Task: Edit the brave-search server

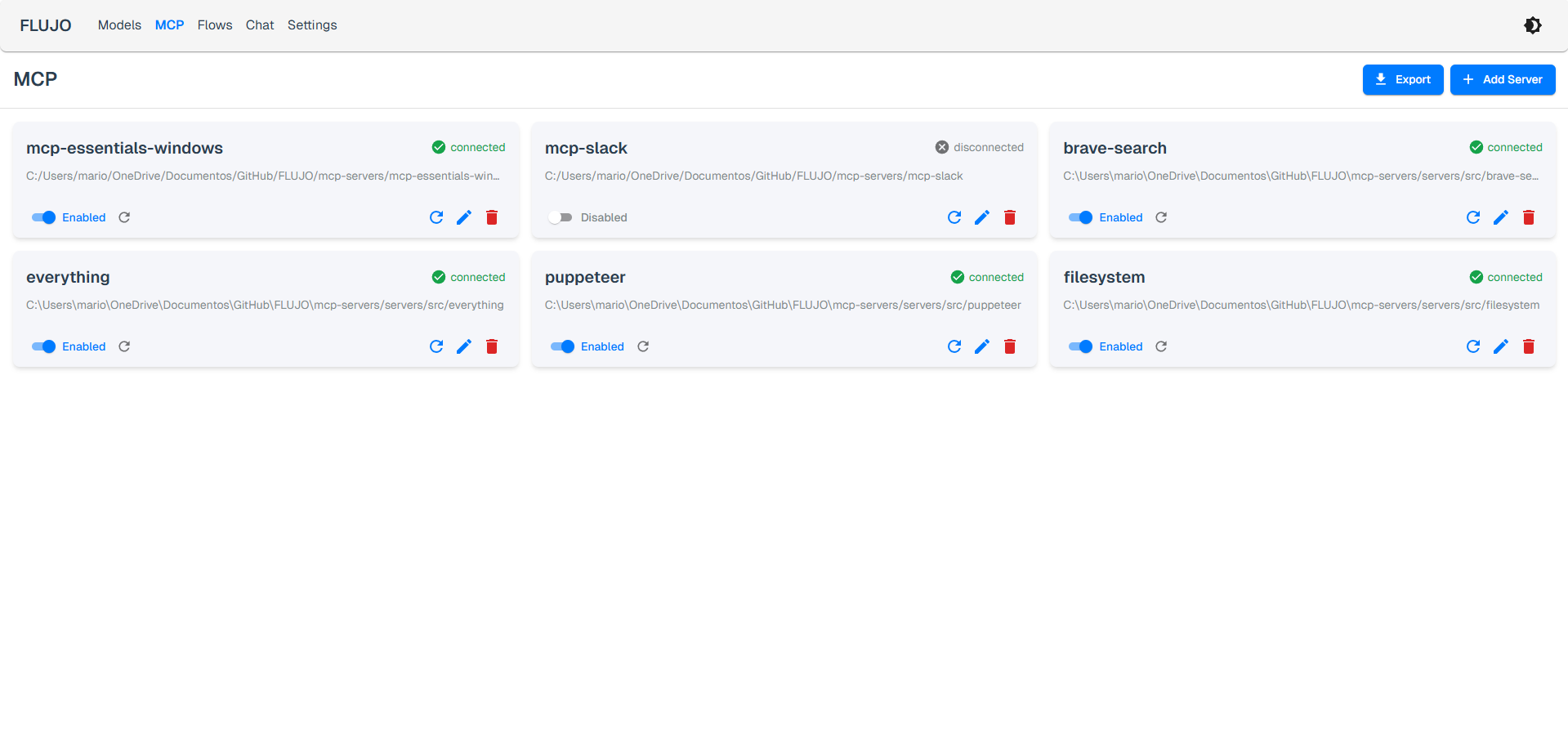Action: [x=1501, y=217]
